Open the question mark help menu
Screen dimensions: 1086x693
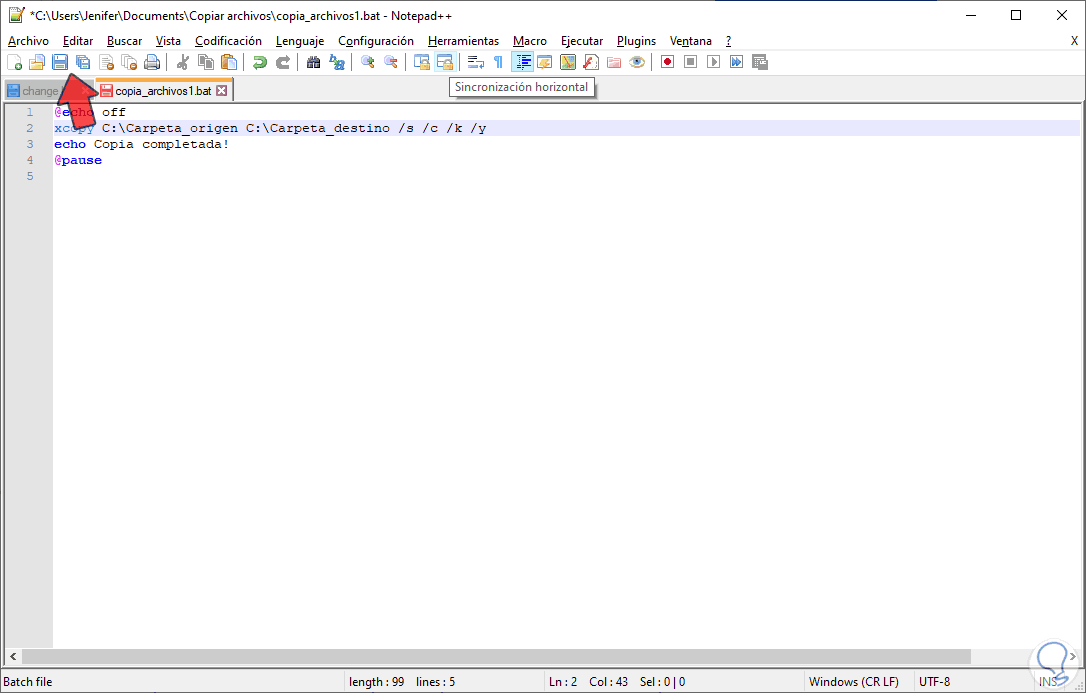coord(729,41)
